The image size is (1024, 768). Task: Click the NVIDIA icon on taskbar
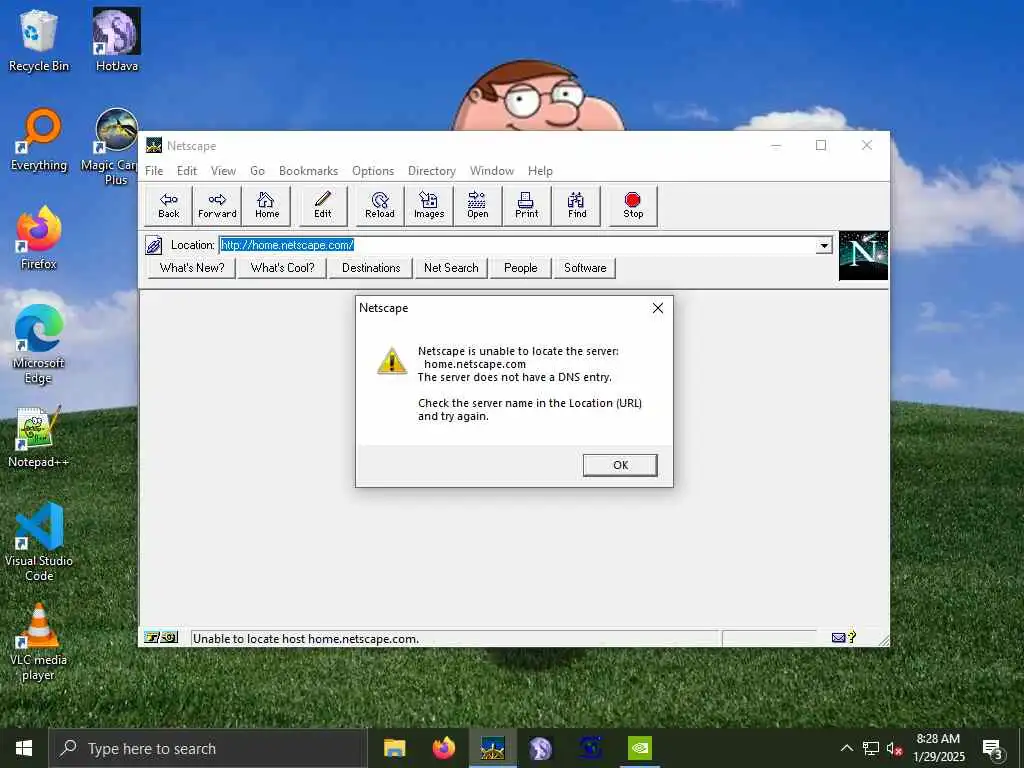[639, 748]
